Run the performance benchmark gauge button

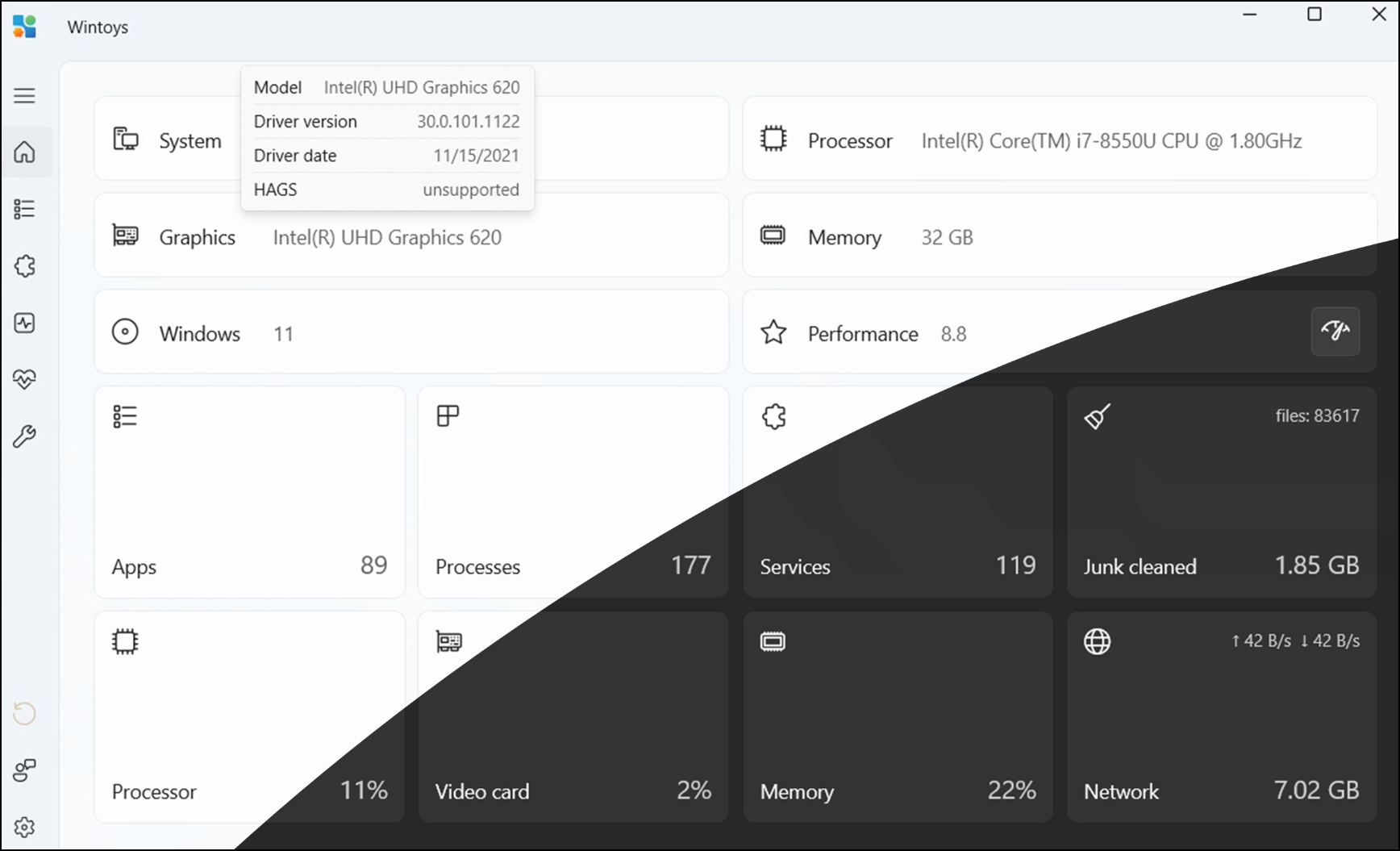(1335, 332)
